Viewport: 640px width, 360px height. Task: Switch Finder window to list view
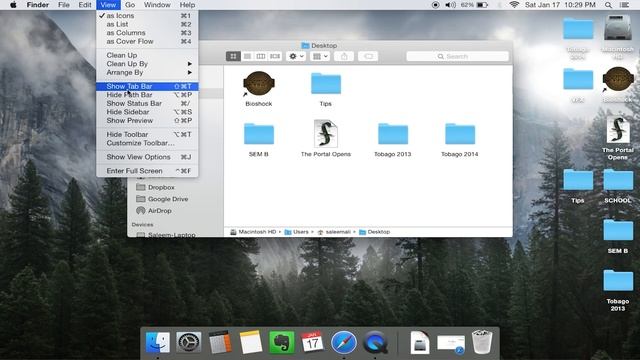tap(247, 56)
